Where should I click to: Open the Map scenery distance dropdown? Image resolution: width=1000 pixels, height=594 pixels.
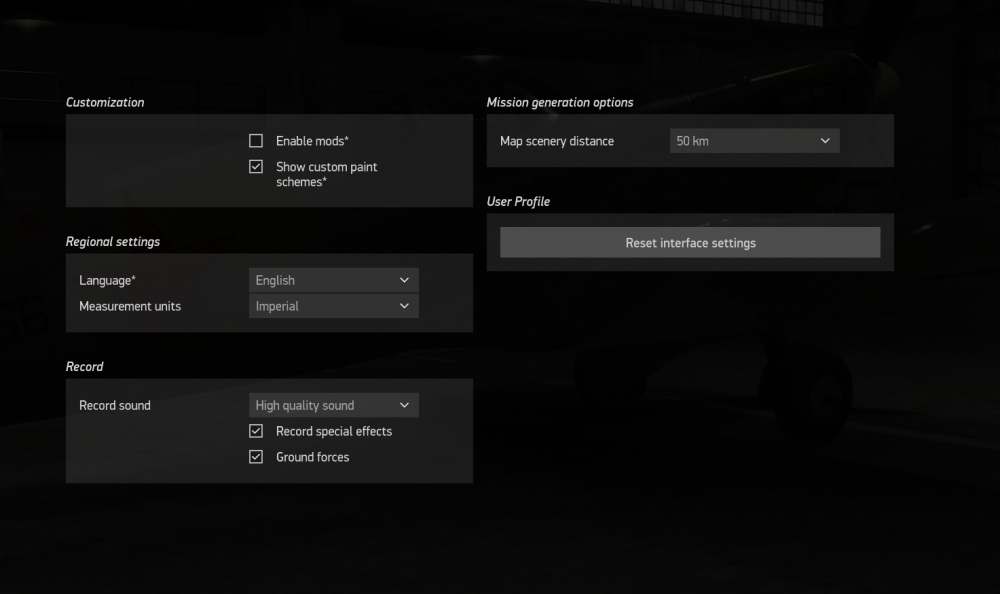point(754,141)
